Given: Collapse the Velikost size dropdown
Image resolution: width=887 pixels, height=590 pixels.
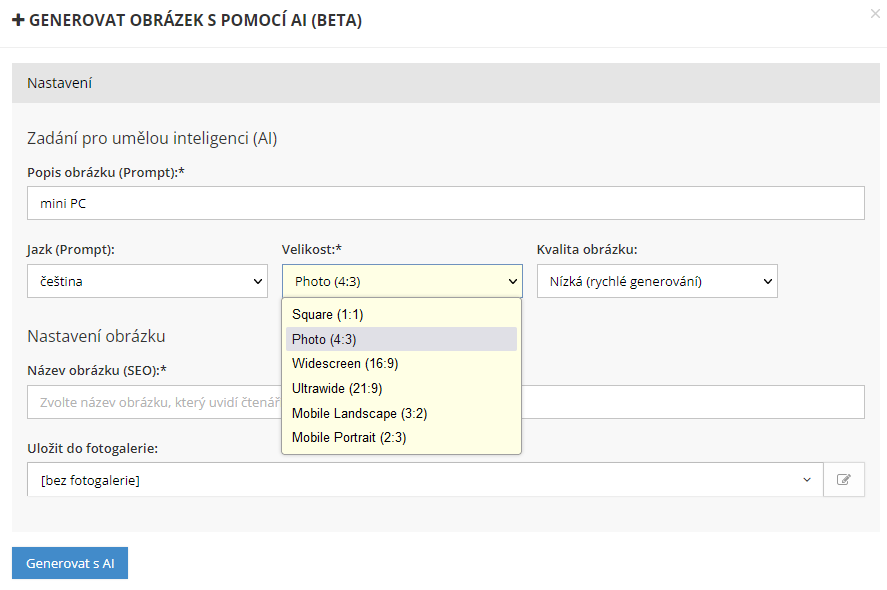Looking at the screenshot, I should coord(401,281).
